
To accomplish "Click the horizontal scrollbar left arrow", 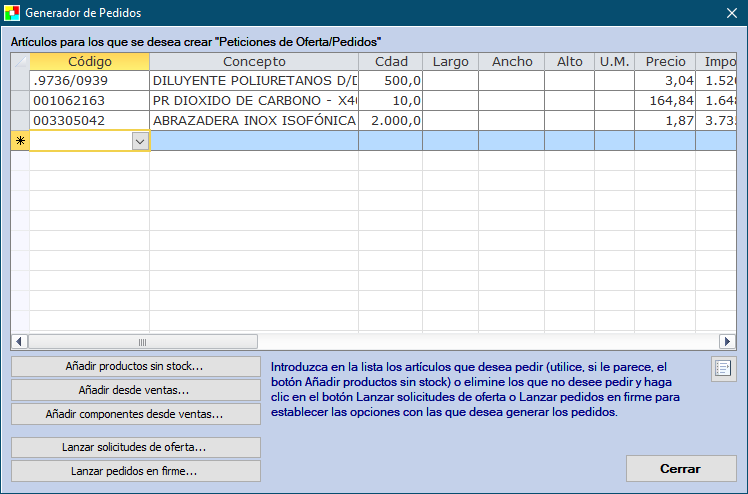I will [x=18, y=342].
